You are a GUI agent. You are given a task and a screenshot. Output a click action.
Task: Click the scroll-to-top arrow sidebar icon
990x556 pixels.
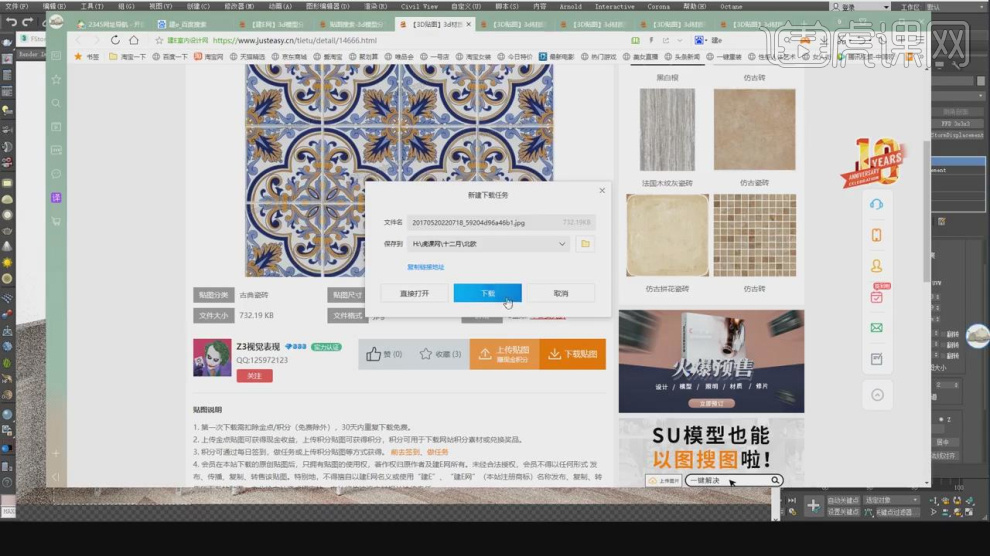(x=876, y=394)
